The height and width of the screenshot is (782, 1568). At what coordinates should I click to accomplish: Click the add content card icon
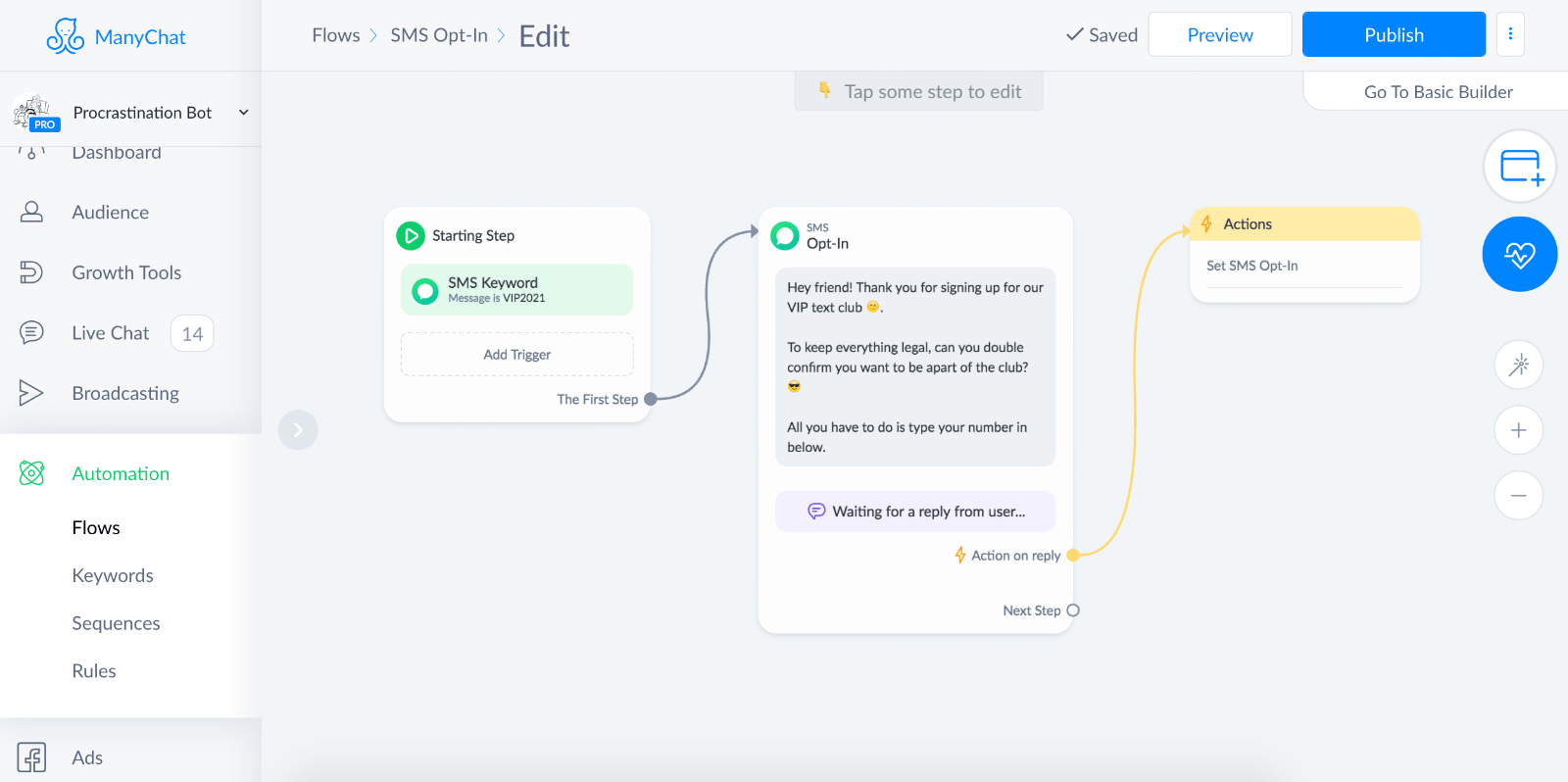pyautogui.click(x=1520, y=167)
